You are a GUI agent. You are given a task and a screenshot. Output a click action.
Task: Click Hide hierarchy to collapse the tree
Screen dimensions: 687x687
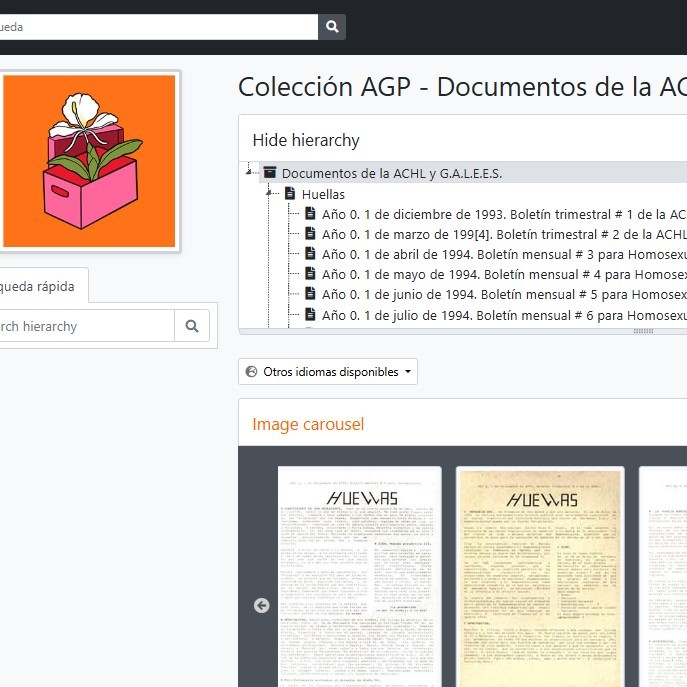[306, 140]
